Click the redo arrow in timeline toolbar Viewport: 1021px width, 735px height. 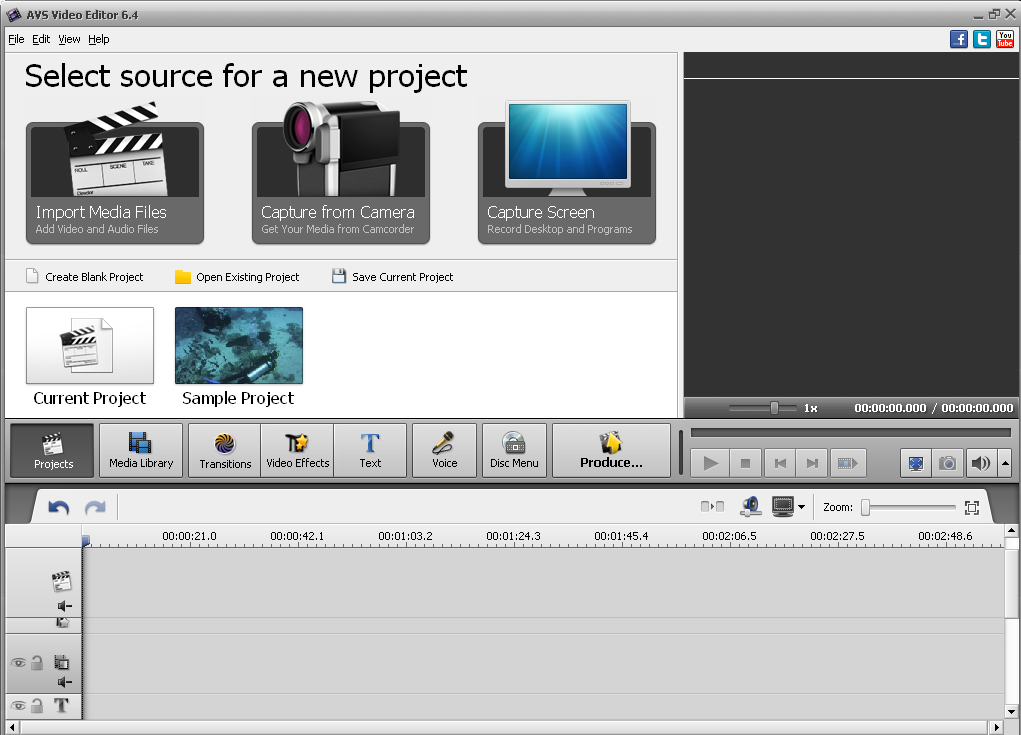point(95,507)
